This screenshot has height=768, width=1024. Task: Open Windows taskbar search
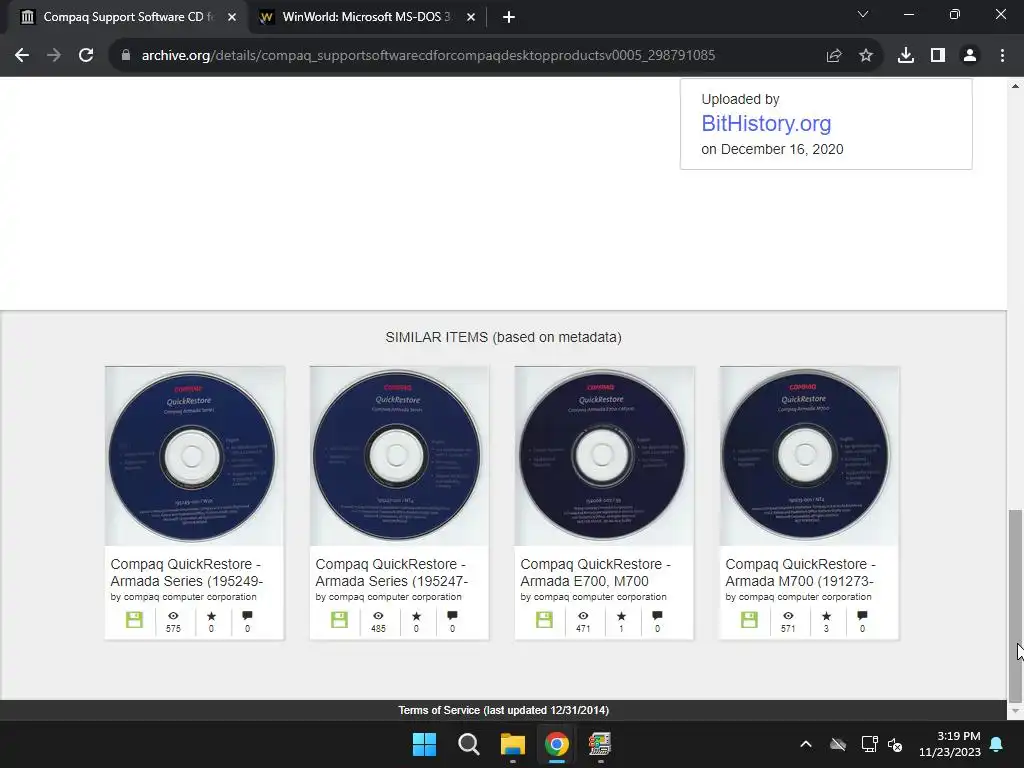(469, 744)
